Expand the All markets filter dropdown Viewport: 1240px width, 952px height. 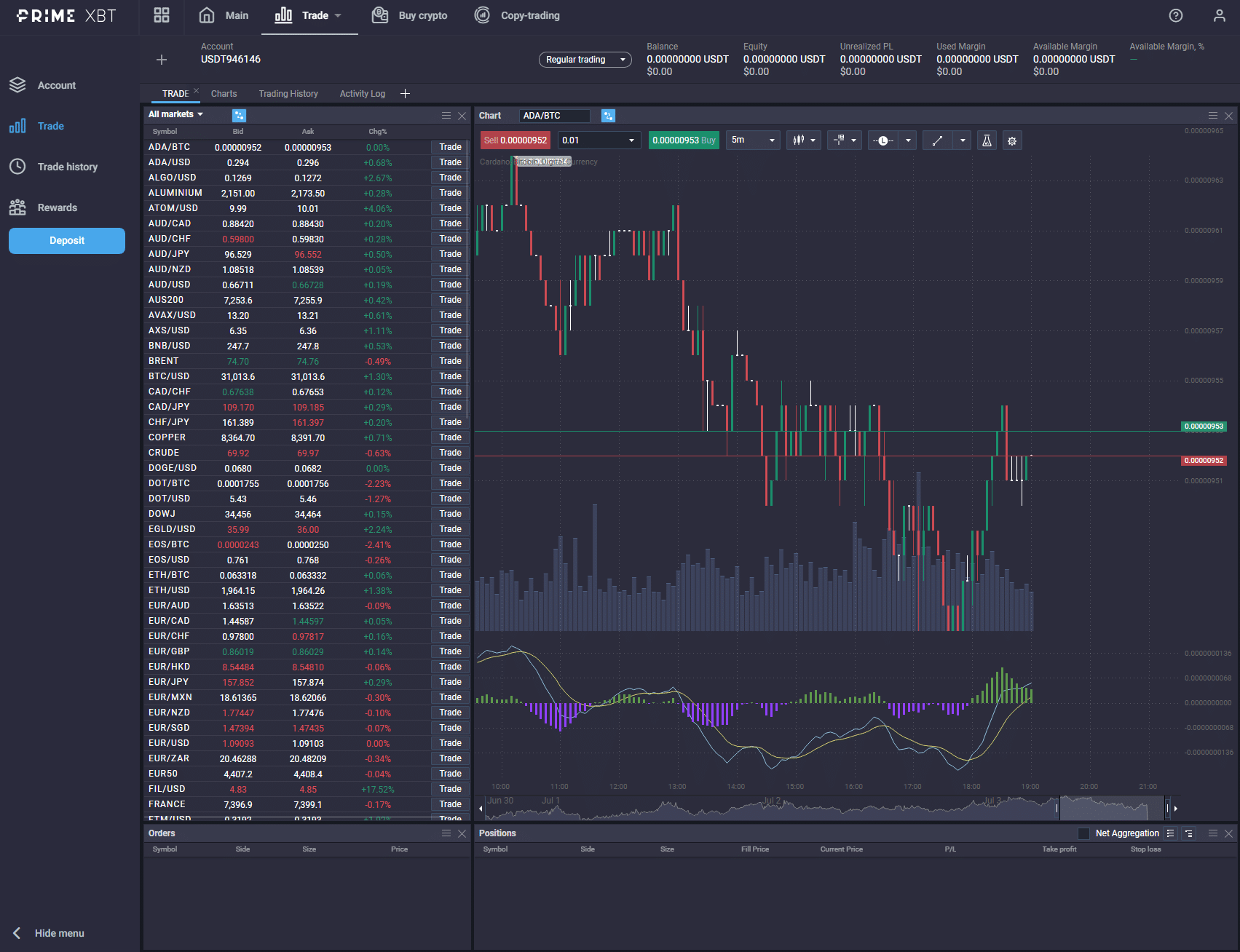(x=175, y=114)
